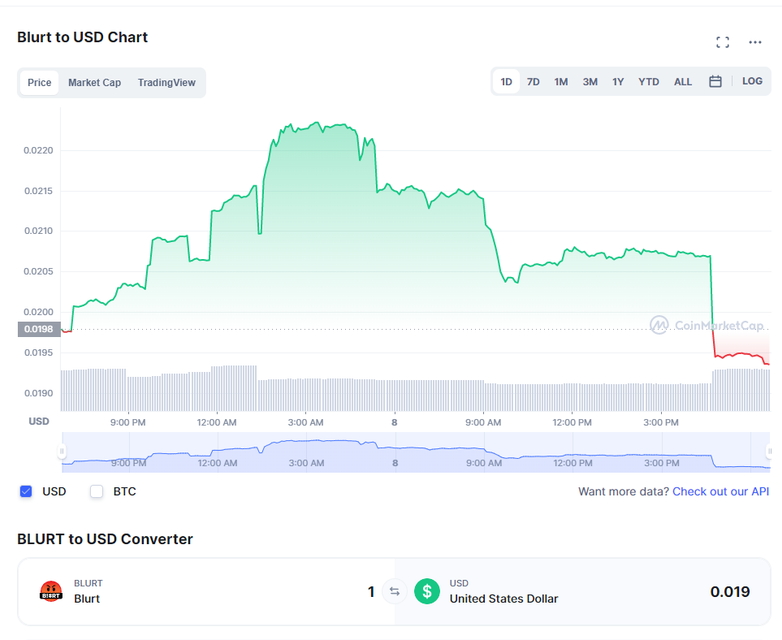
Task: Click the BLURT to USD Converter heading
Action: 105,539
